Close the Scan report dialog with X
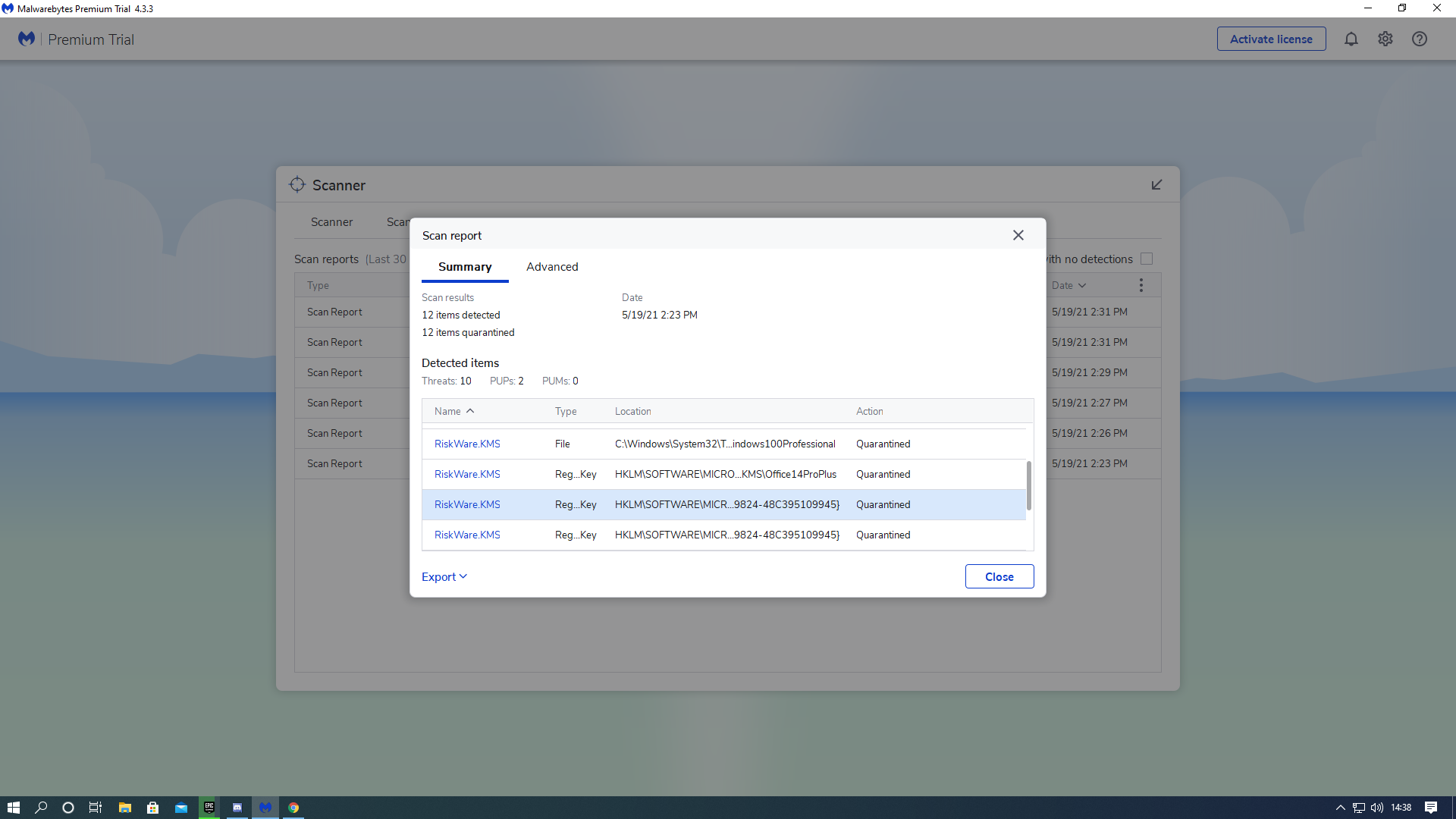Image resolution: width=1456 pixels, height=819 pixels. (x=1018, y=236)
